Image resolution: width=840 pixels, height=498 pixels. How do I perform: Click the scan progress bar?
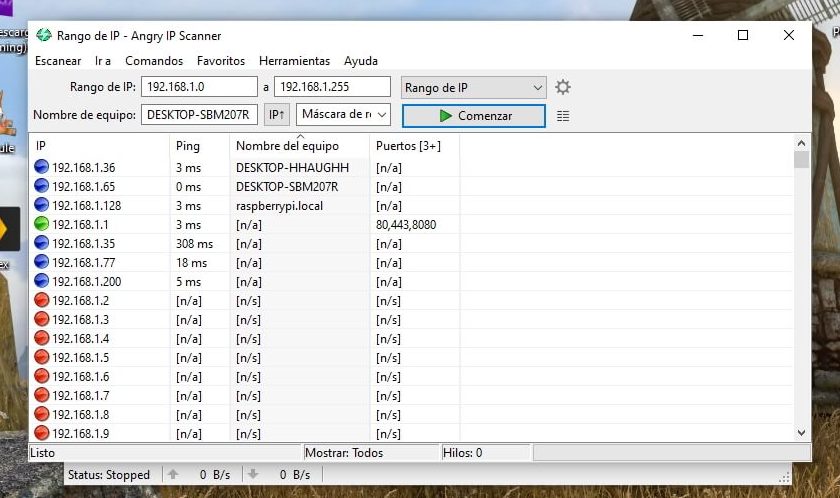pyautogui.click(x=672, y=452)
